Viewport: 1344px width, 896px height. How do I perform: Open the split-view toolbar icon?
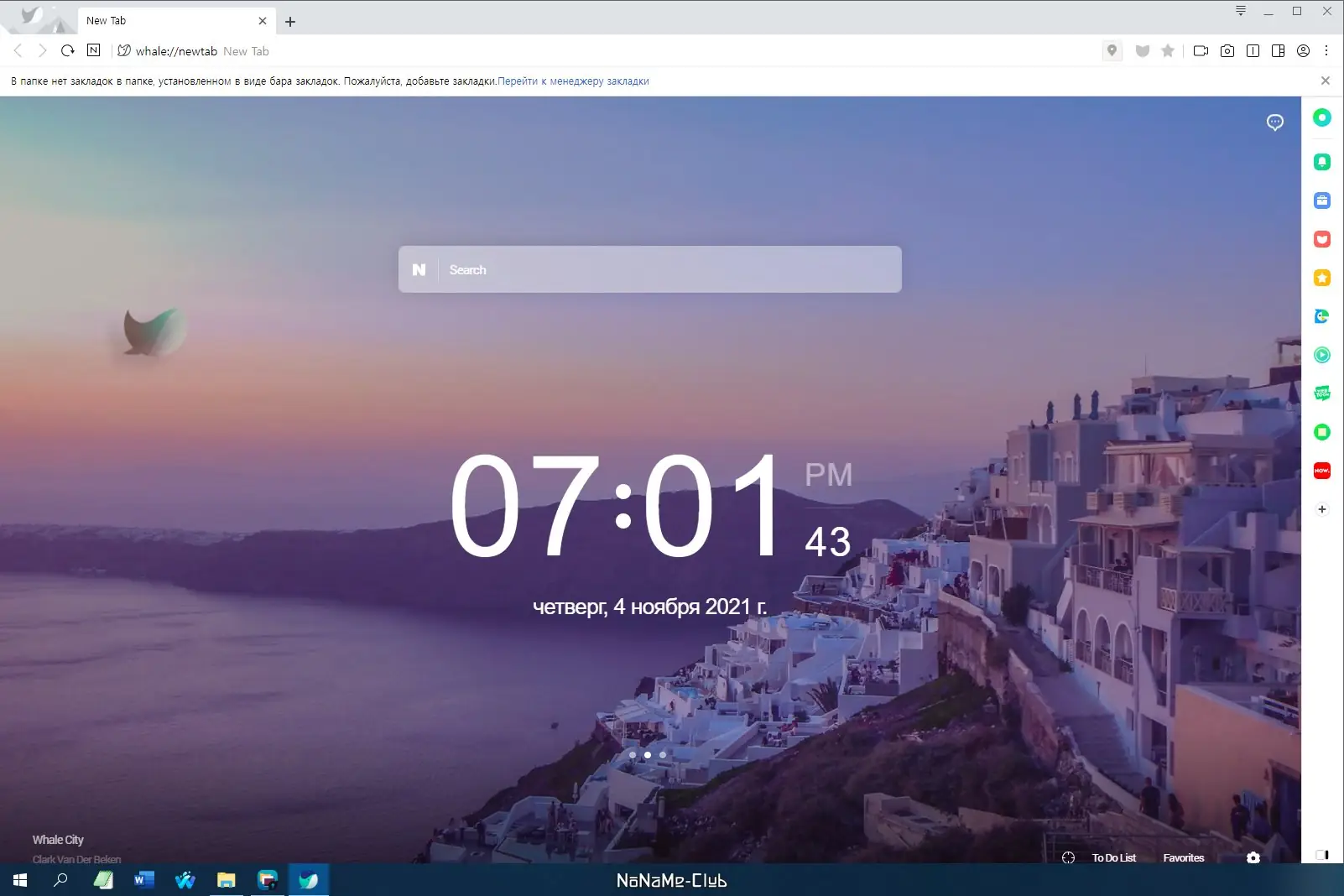coord(1253,50)
